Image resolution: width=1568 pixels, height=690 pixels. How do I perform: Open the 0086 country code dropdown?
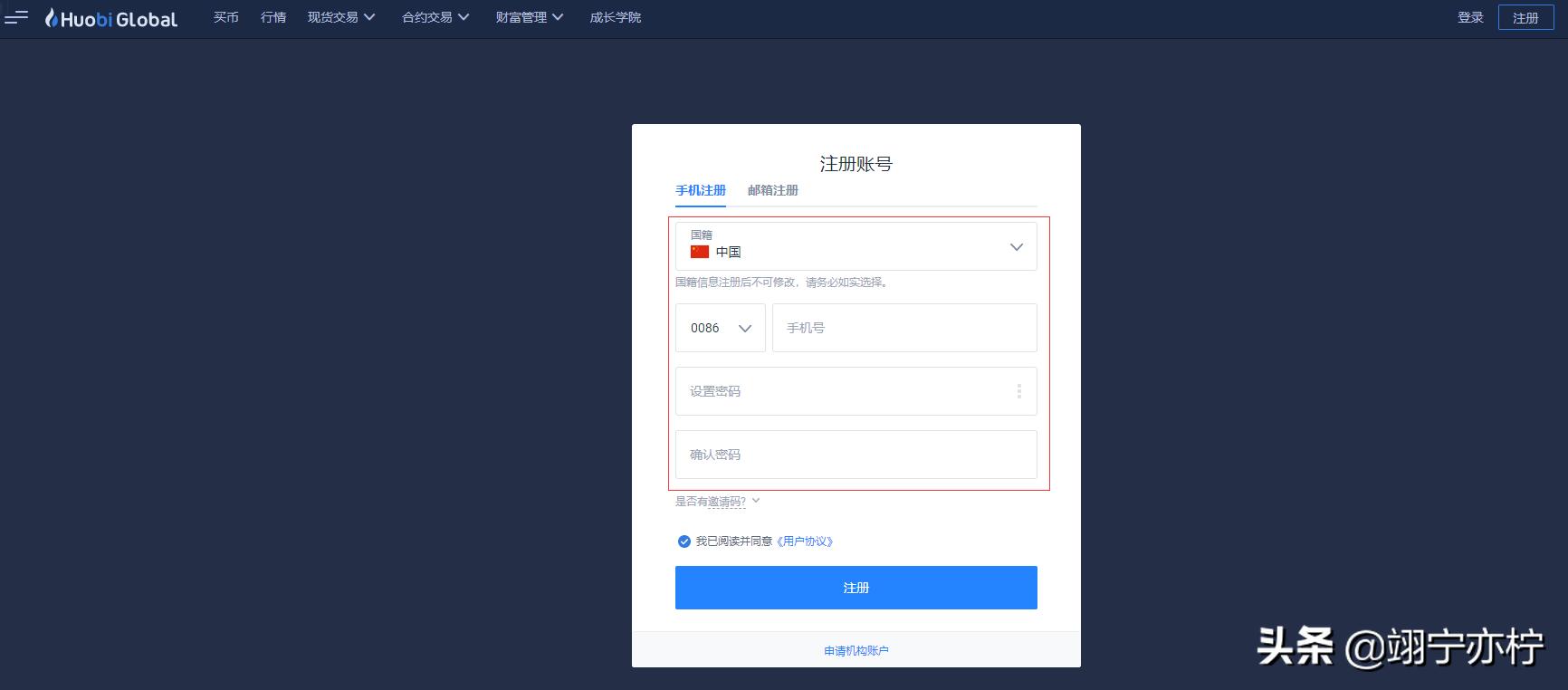pyautogui.click(x=721, y=328)
